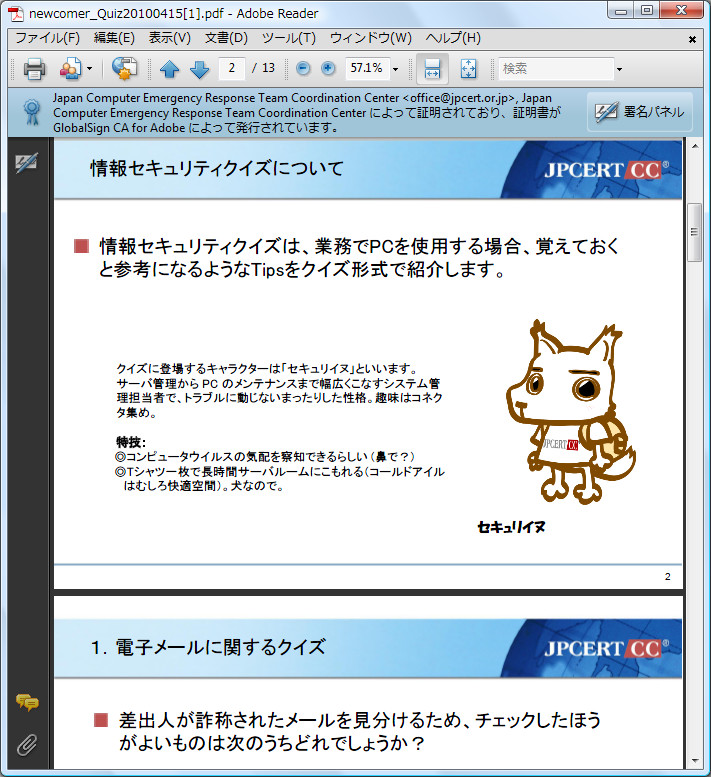Click the scrollbar up arrow

[x=695, y=147]
